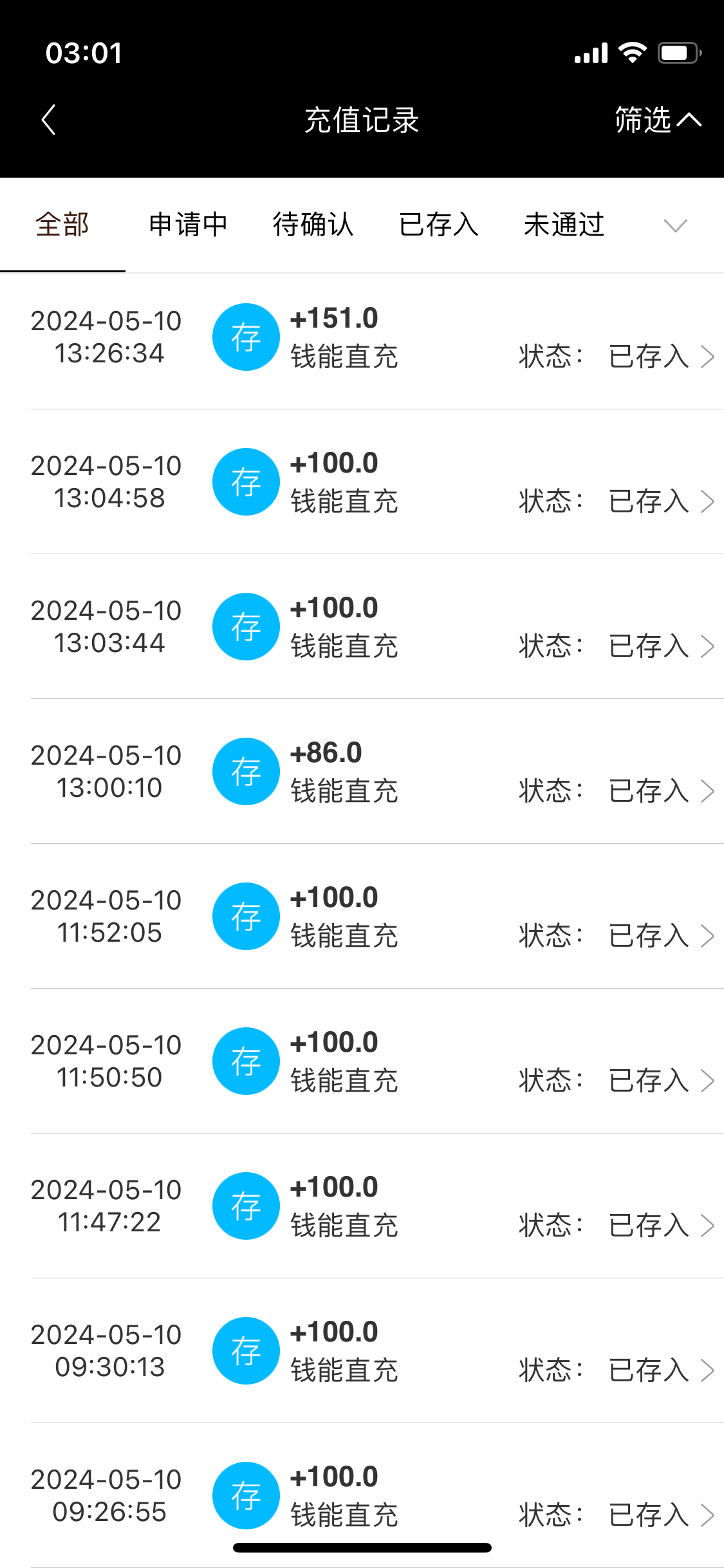Screen dimensions: 724x1568
Task: Tap the back arrow icon
Action: point(49,120)
